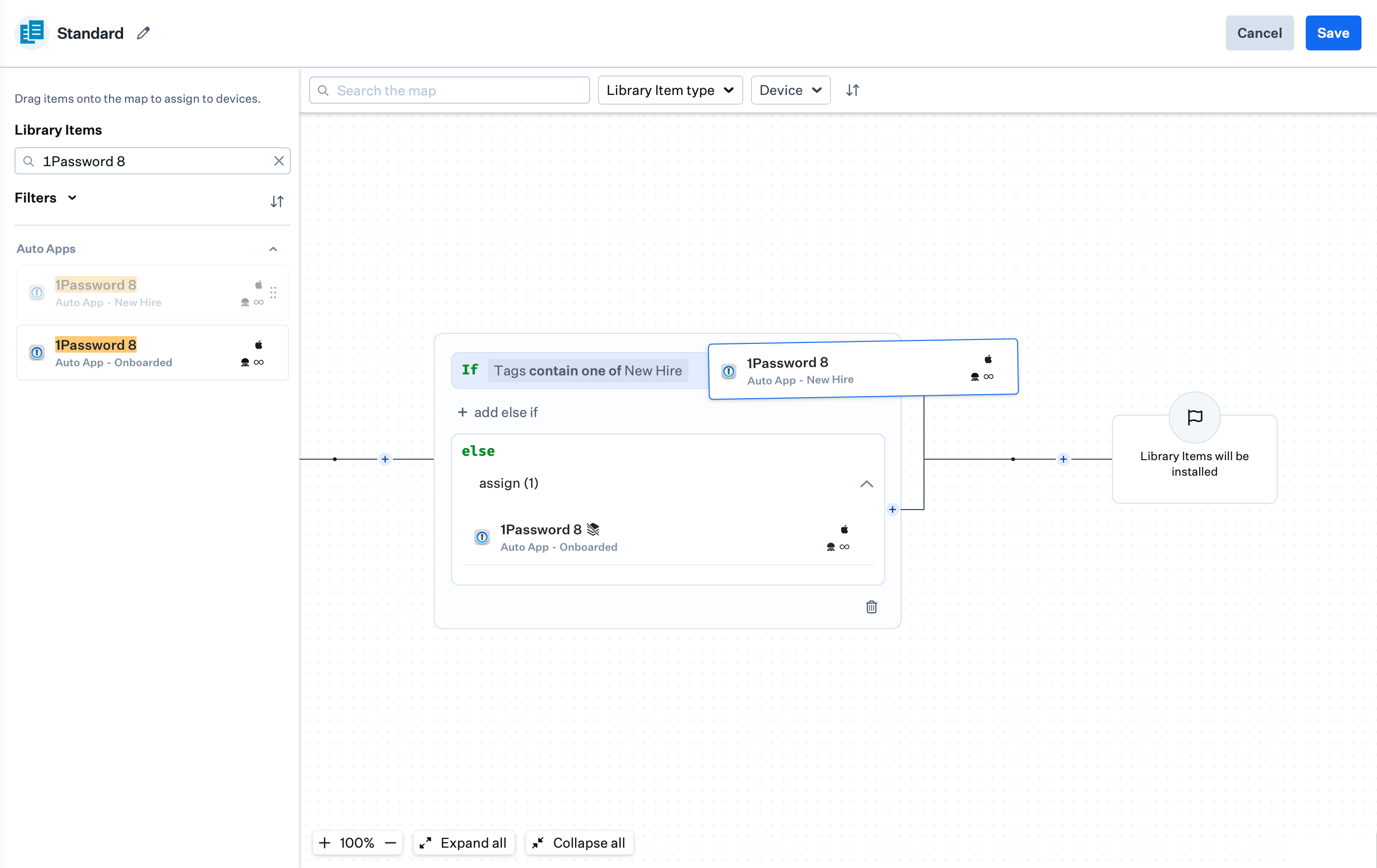Click the Standard blueprint logo icon
Screen dimensions: 1377x868
(31, 32)
